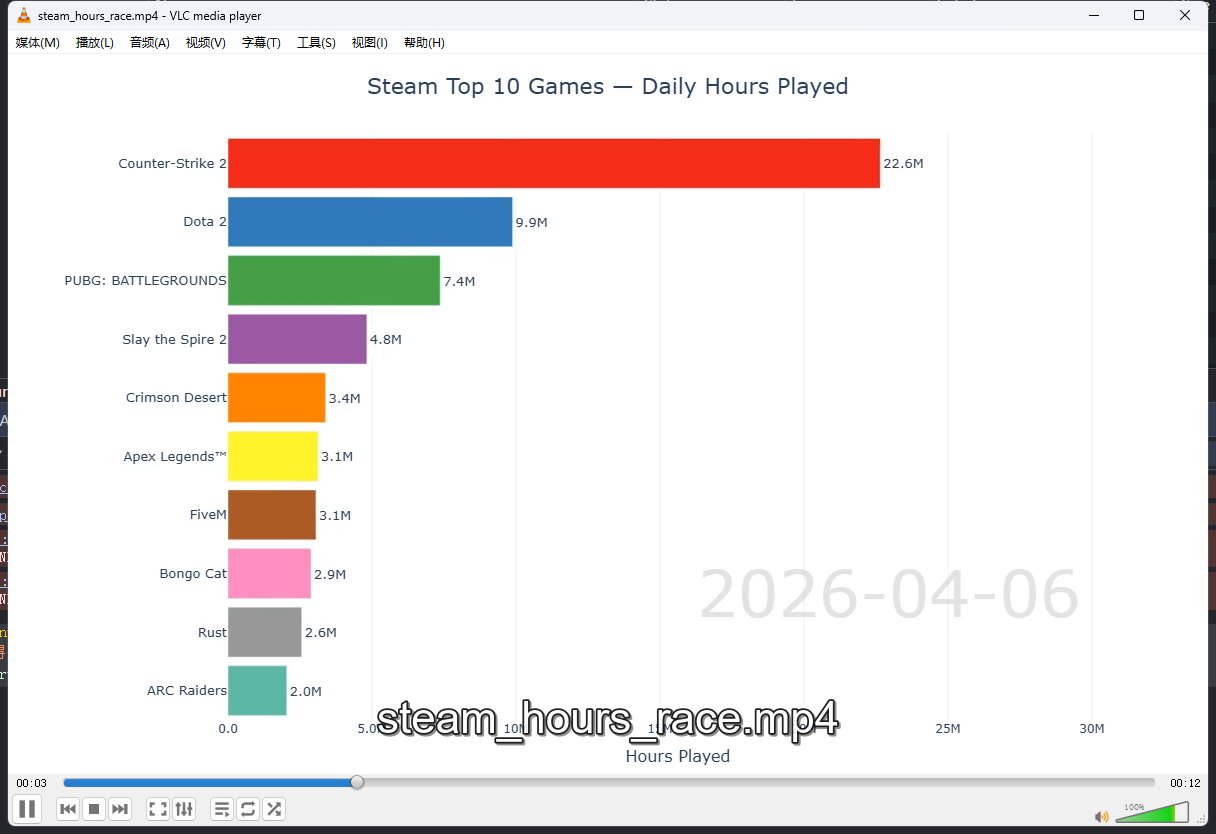Click the yellow Apex Legends bar
This screenshot has width=1216, height=834.
pyautogui.click(x=273, y=456)
